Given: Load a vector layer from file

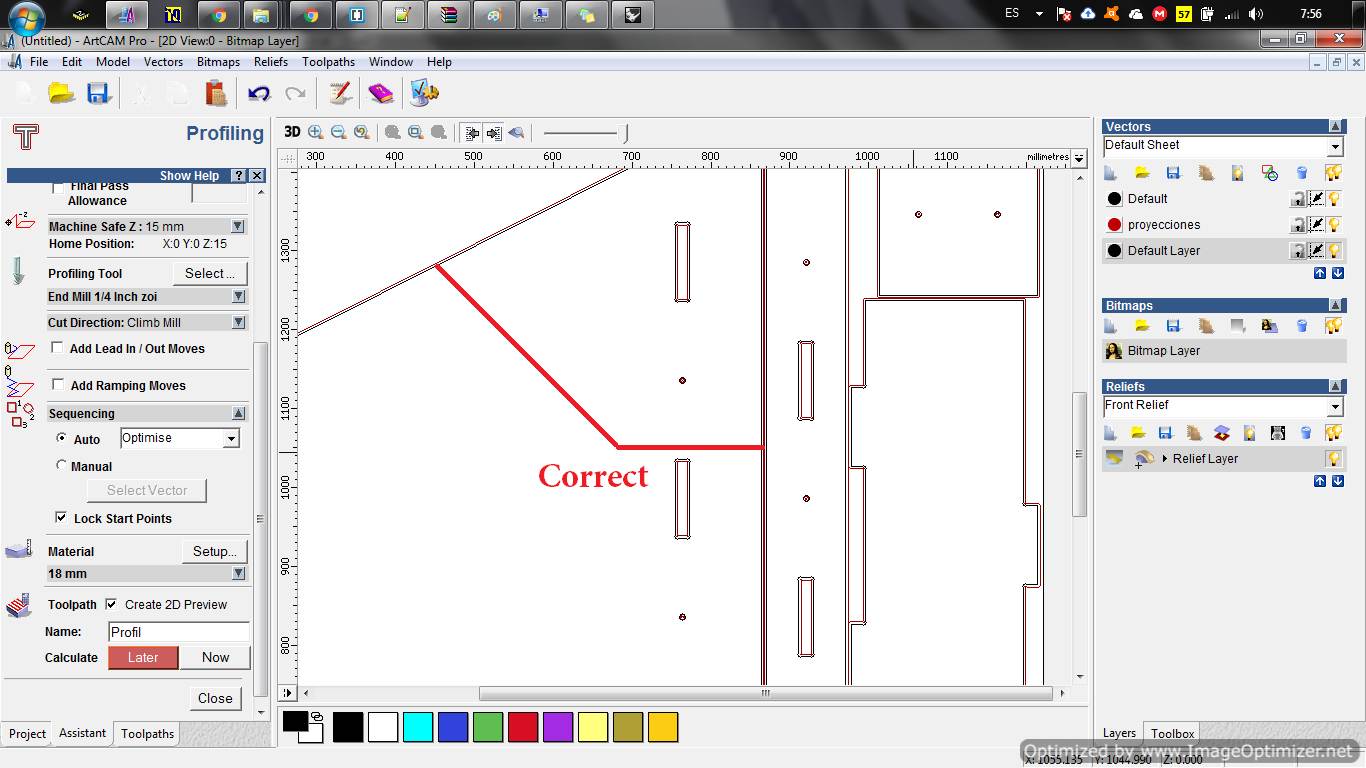Looking at the screenshot, I should click(x=1142, y=173).
